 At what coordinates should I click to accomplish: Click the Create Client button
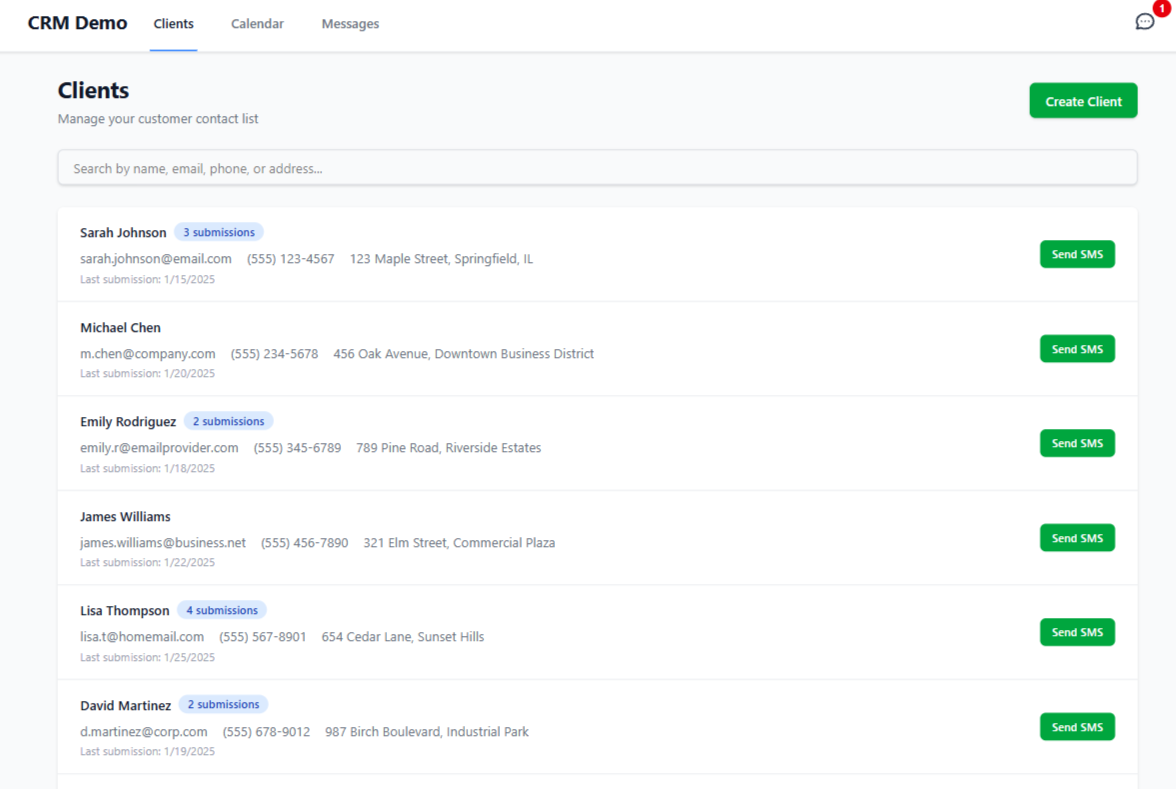tap(1083, 100)
